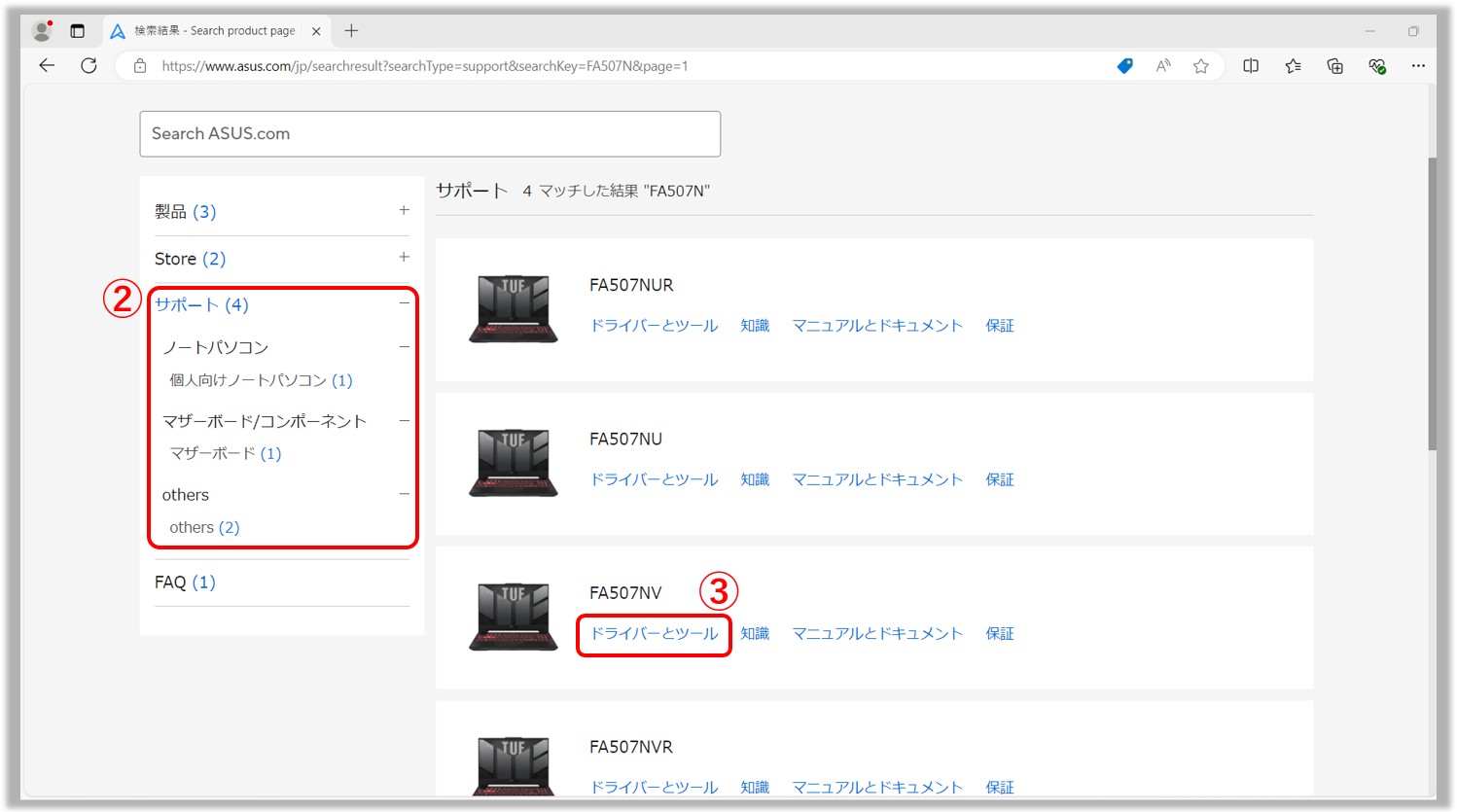Click the FA507NUR product title
Screen dimensions: 1457x812
(631, 285)
